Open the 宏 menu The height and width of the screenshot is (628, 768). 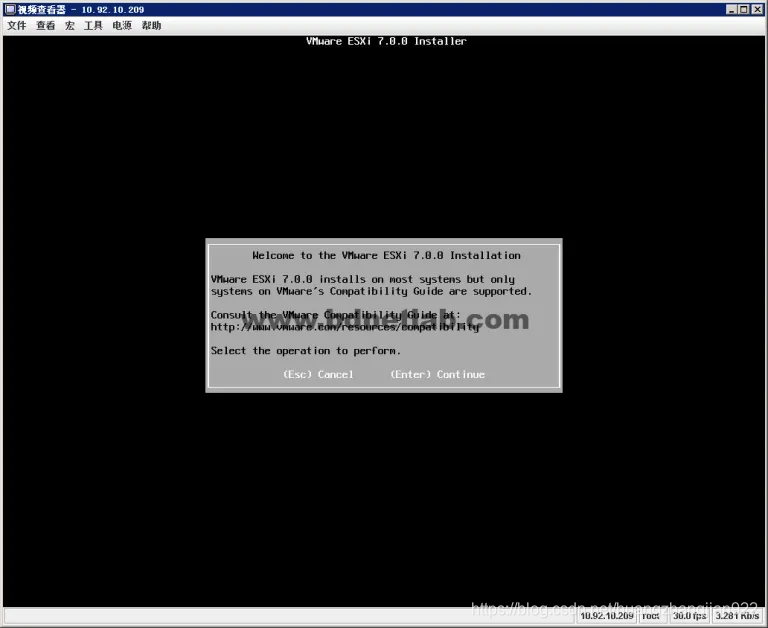tap(70, 25)
